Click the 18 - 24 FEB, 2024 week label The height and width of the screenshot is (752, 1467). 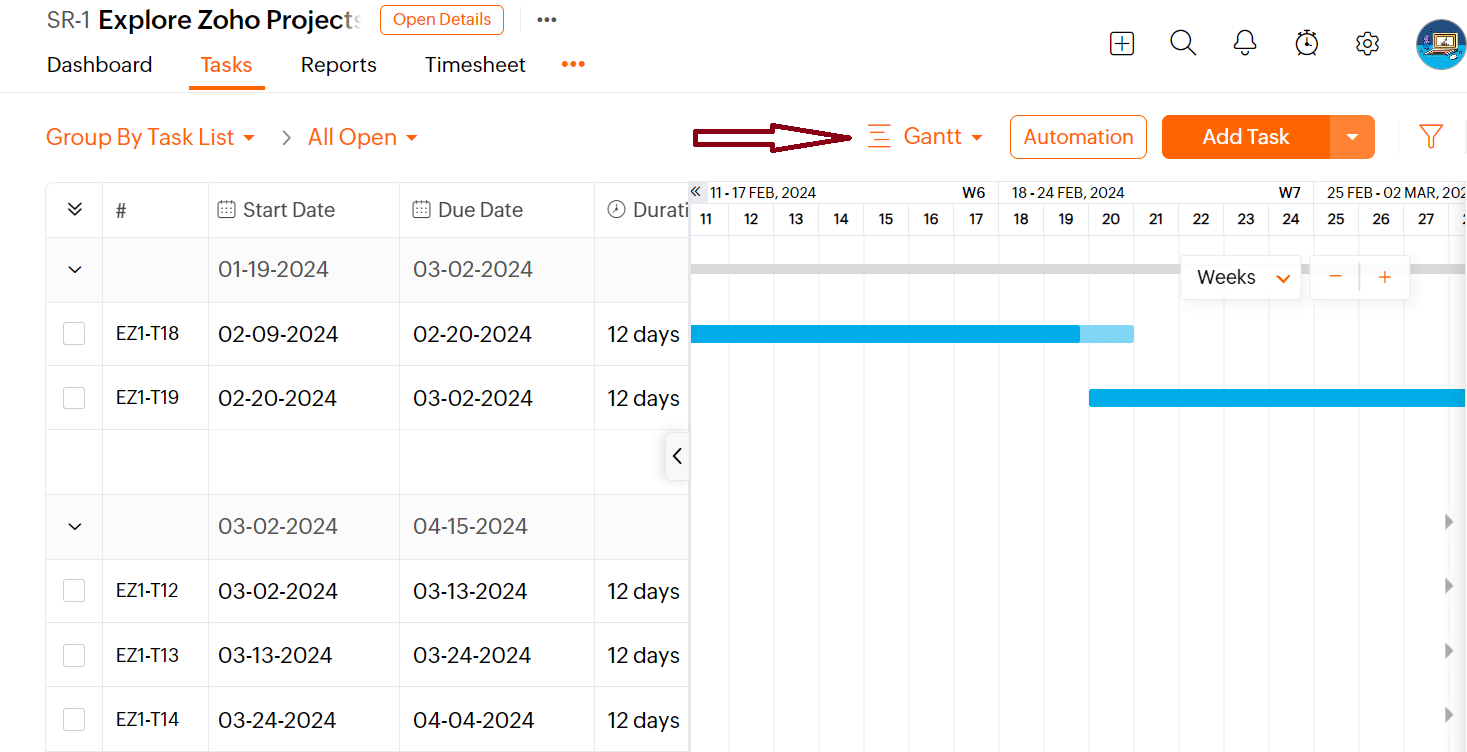click(1068, 192)
